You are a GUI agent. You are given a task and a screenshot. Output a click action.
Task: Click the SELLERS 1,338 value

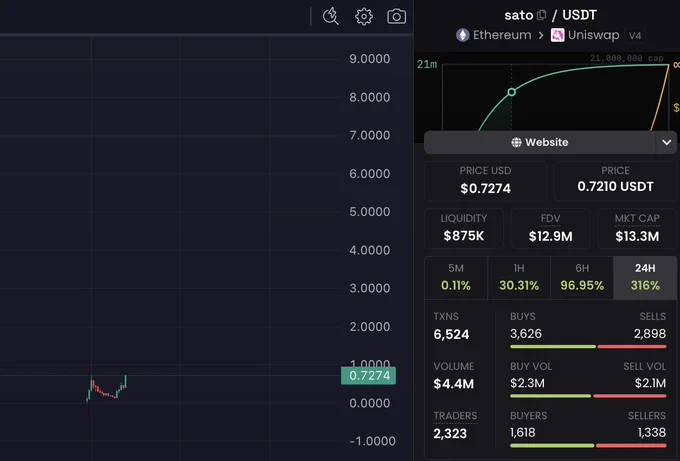pyautogui.click(x=652, y=432)
